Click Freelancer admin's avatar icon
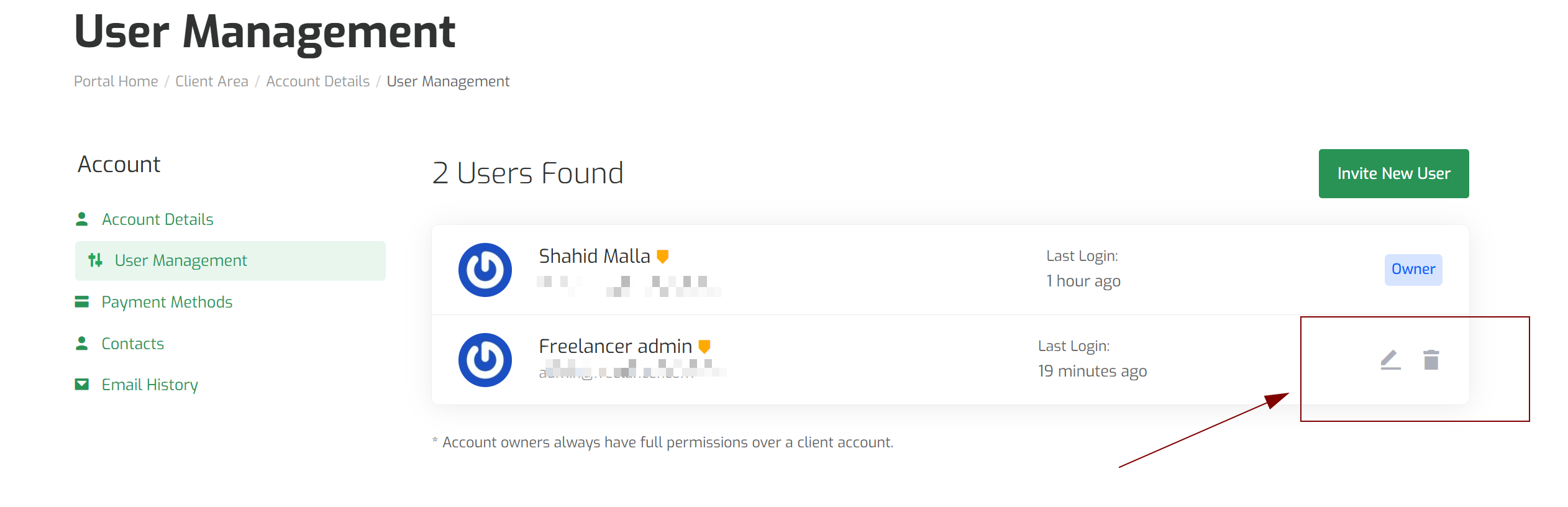Viewport: 1568px width, 507px height. (x=485, y=360)
